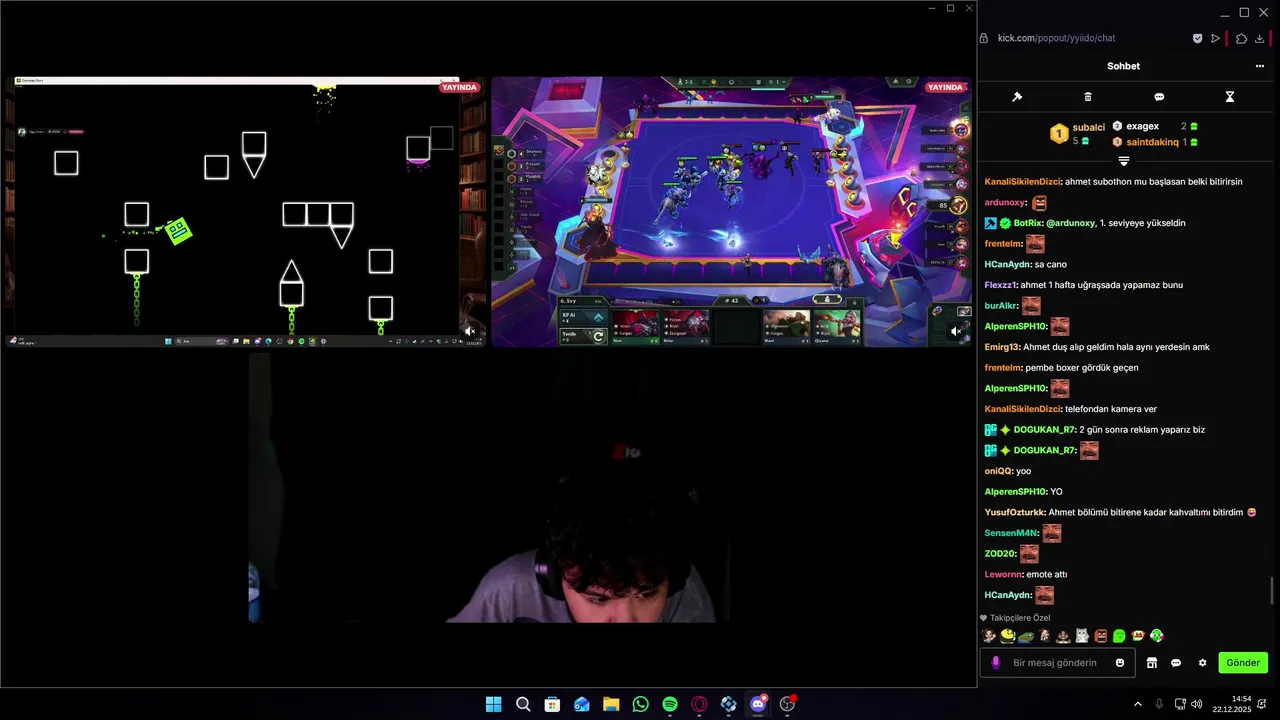Click the chat scrollbar thumb
Screen dimensions: 1280x720
click(x=1273, y=590)
